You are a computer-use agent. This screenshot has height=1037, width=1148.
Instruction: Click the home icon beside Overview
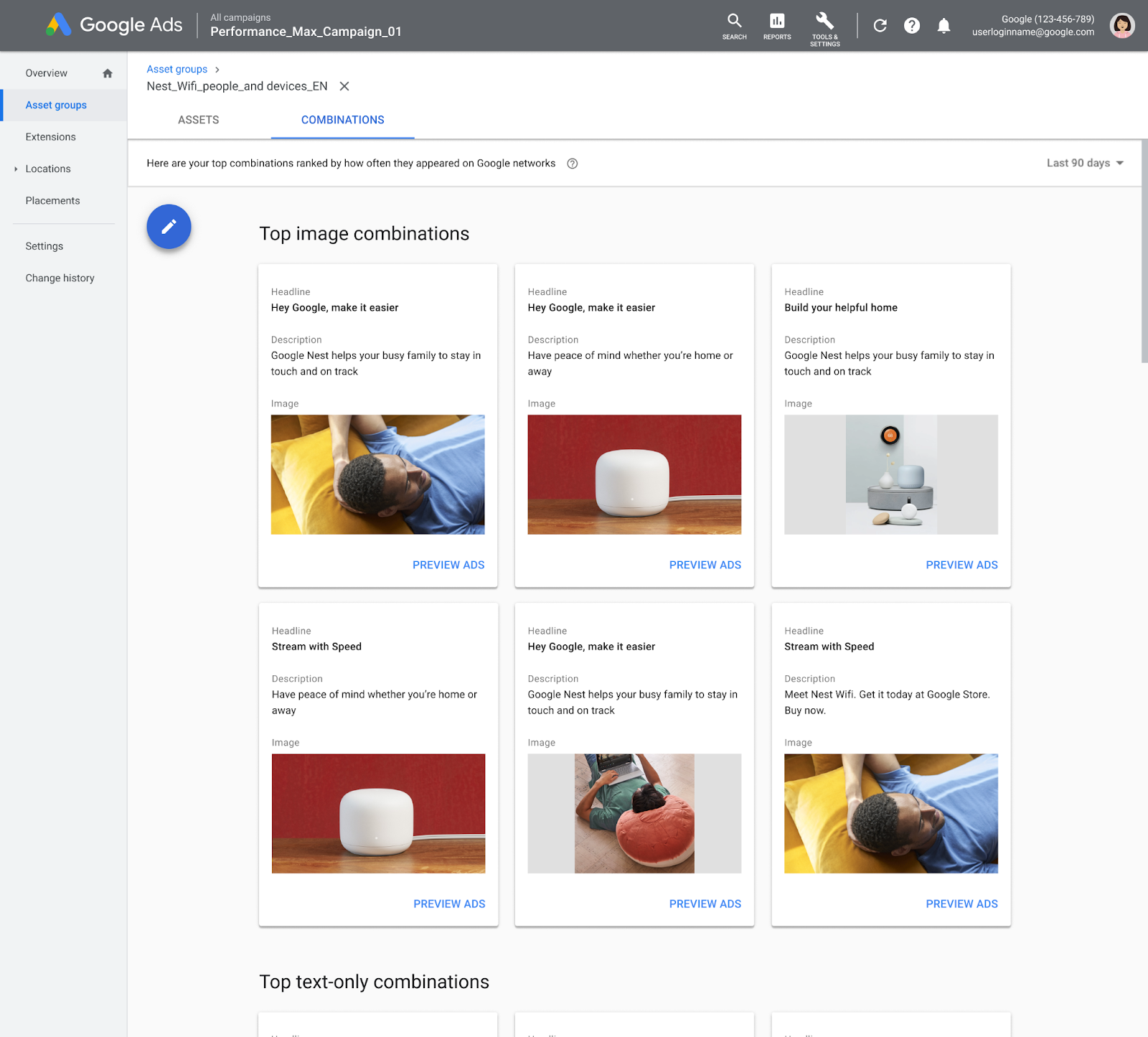click(108, 73)
